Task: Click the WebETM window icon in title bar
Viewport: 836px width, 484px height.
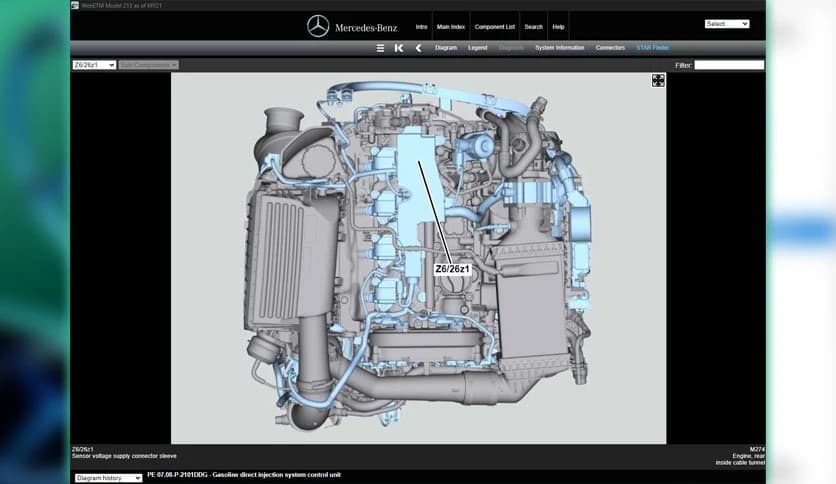Action: [x=75, y=5]
